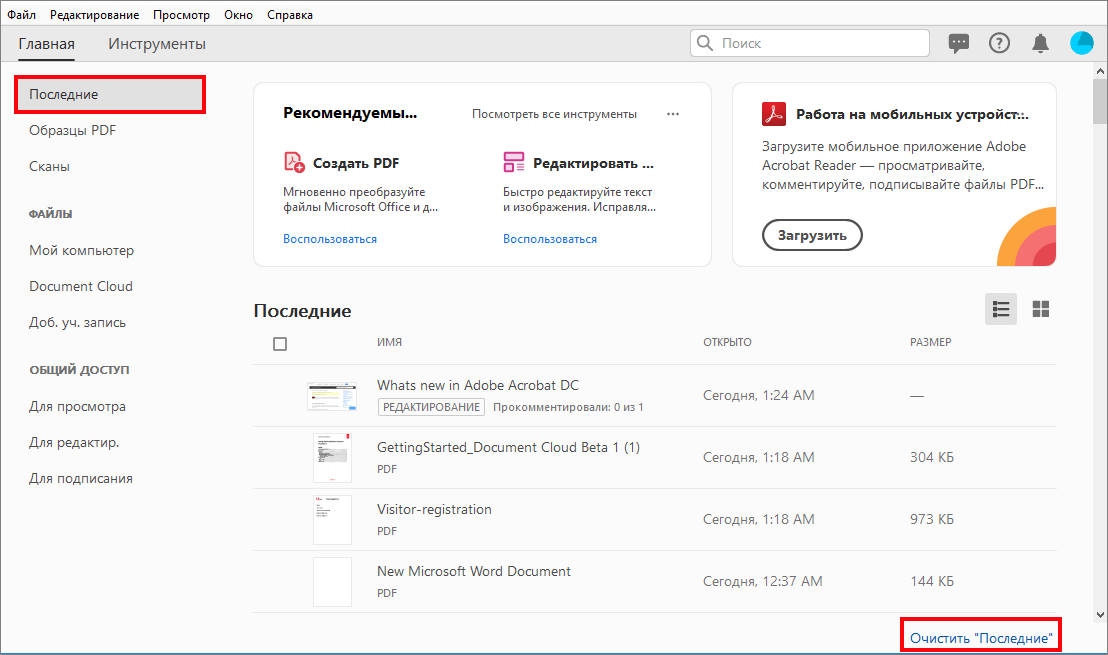Open the notifications bell
1108x655 pixels.
pyautogui.click(x=1041, y=43)
